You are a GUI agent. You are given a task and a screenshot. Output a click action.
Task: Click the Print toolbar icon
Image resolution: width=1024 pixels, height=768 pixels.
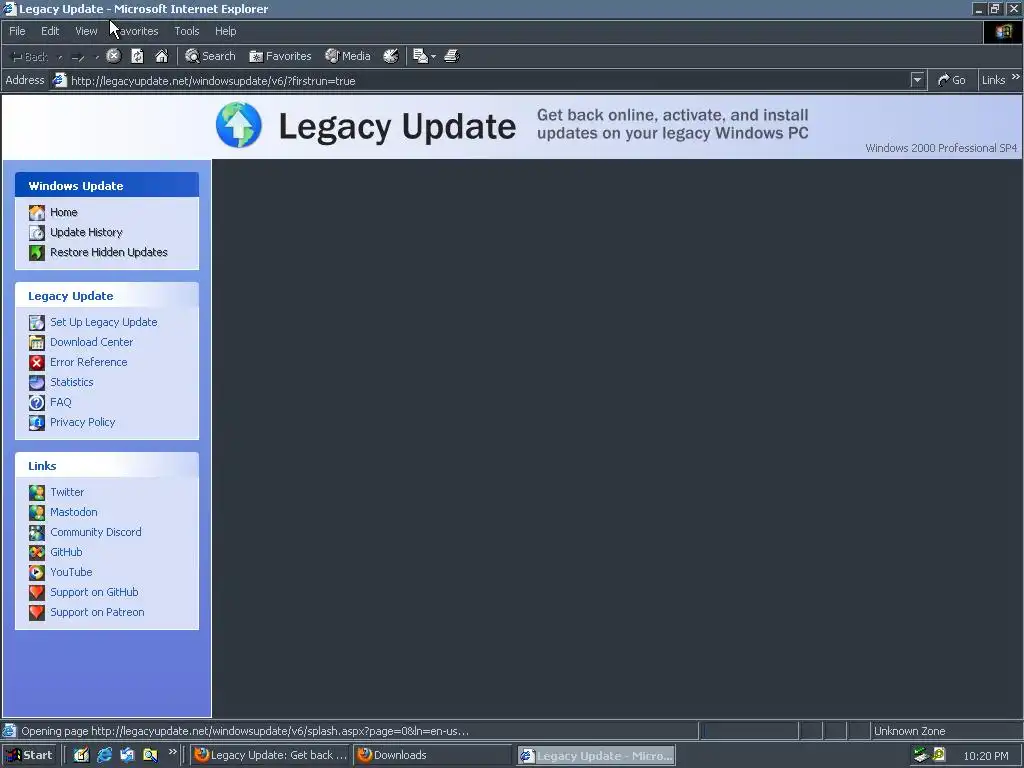[452, 56]
